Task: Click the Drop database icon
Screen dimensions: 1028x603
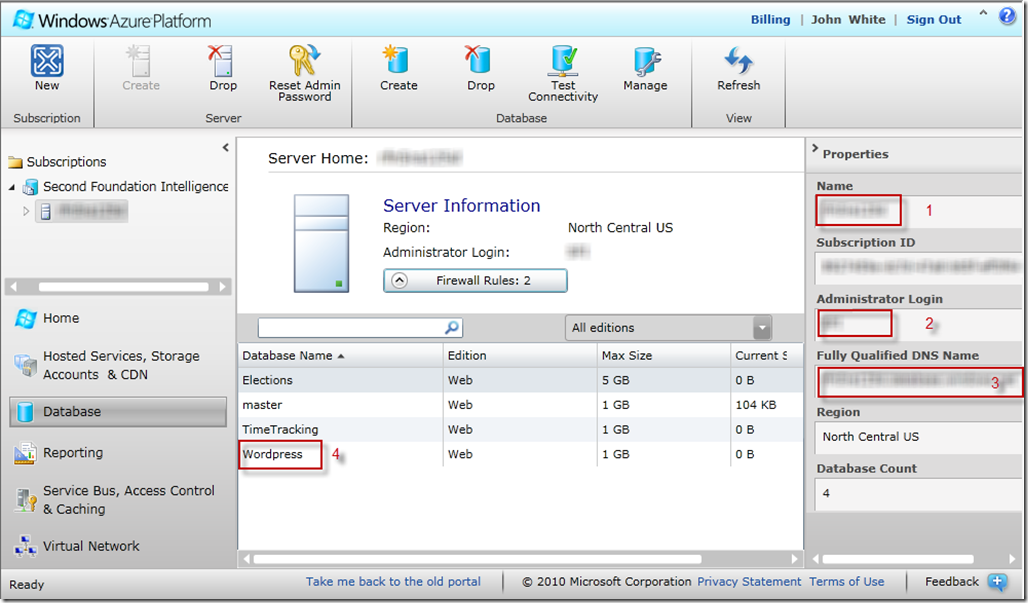Action: point(479,60)
